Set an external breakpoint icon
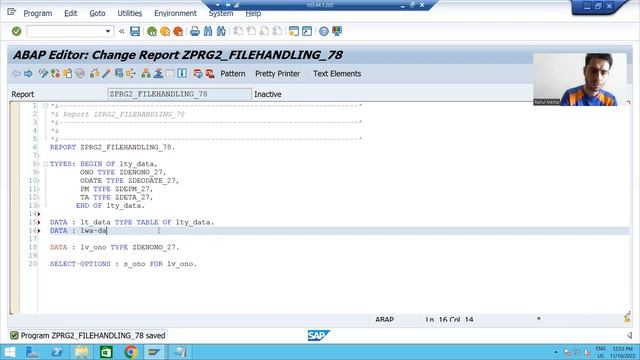The width and height of the screenshot is (640, 360). [x=210, y=73]
